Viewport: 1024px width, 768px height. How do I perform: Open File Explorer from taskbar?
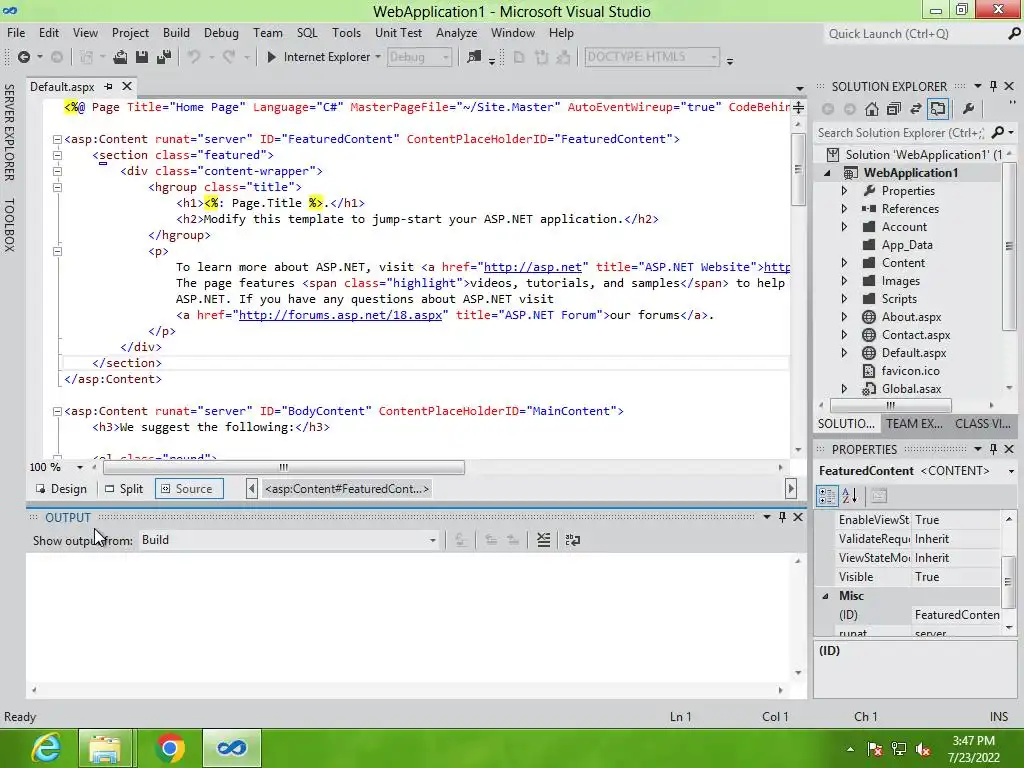point(105,748)
